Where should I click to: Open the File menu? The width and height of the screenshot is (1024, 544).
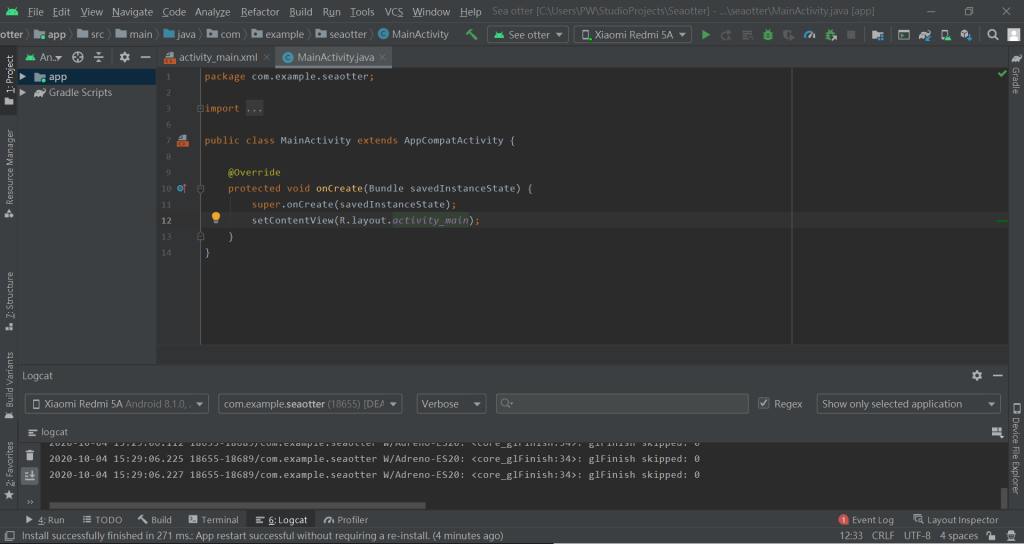35,12
